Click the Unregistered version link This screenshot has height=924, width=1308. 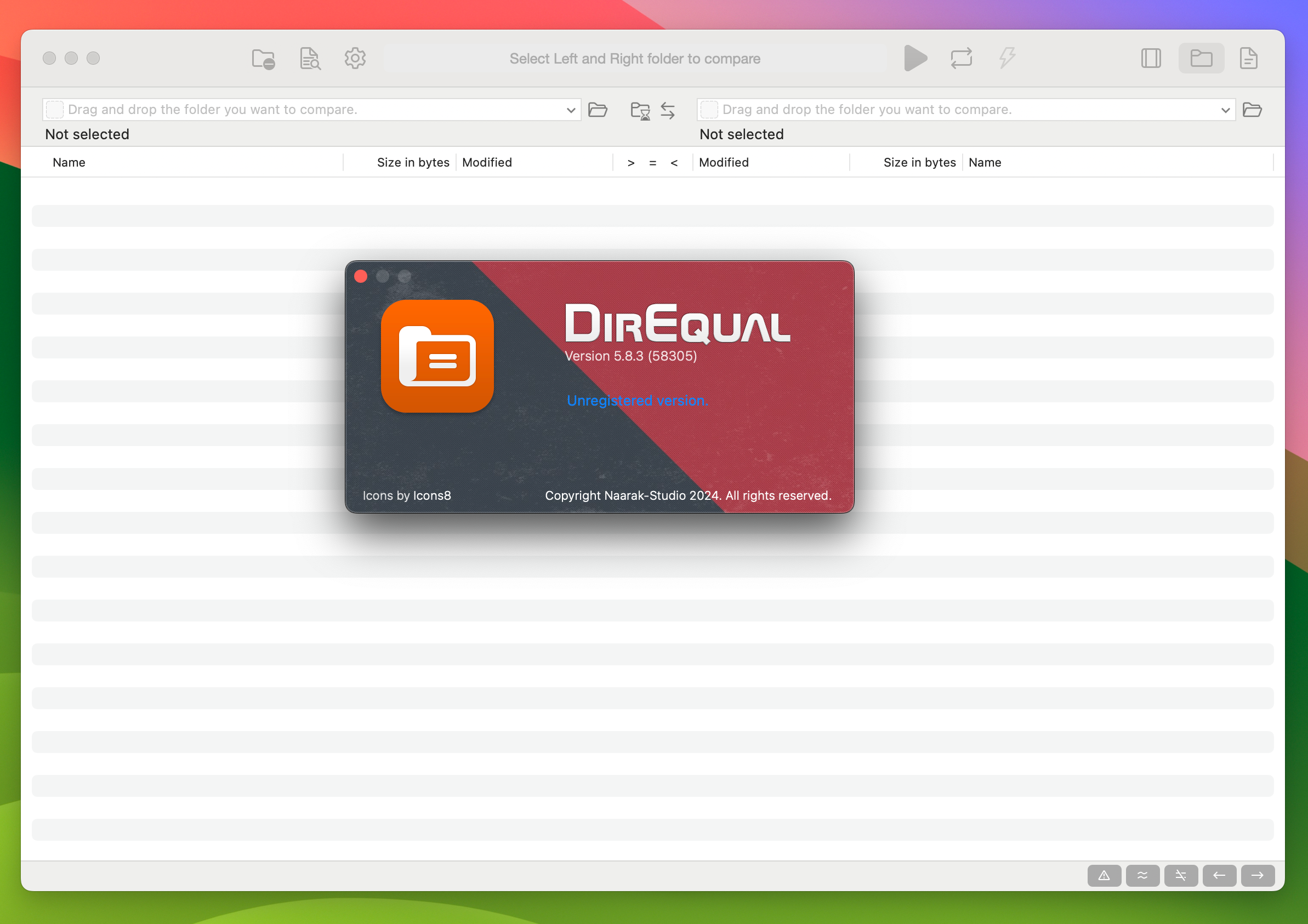point(638,401)
